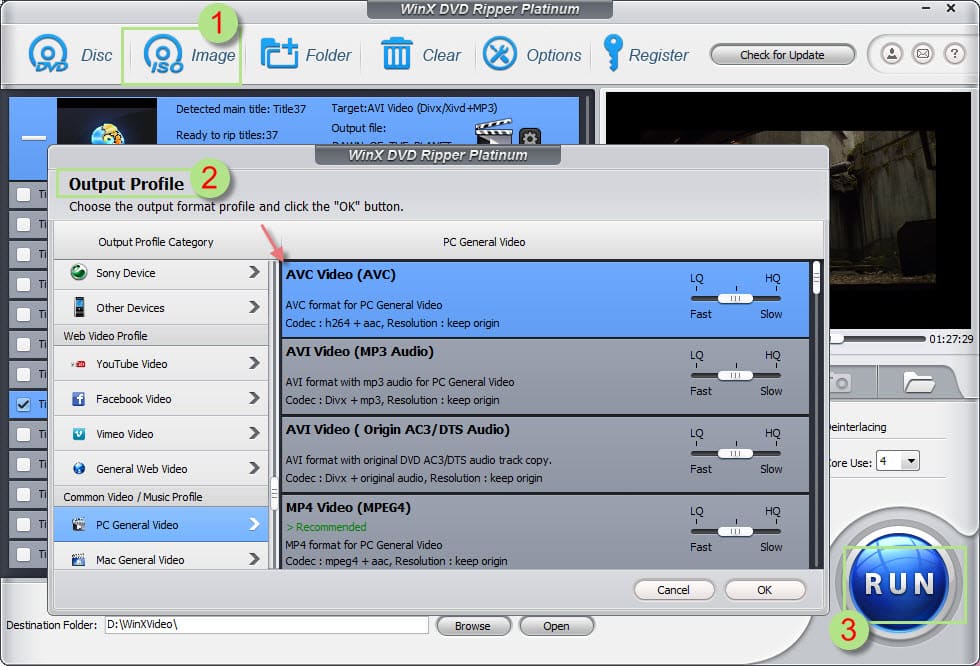The height and width of the screenshot is (666, 980).
Task: Open the user account icon
Action: [891, 54]
